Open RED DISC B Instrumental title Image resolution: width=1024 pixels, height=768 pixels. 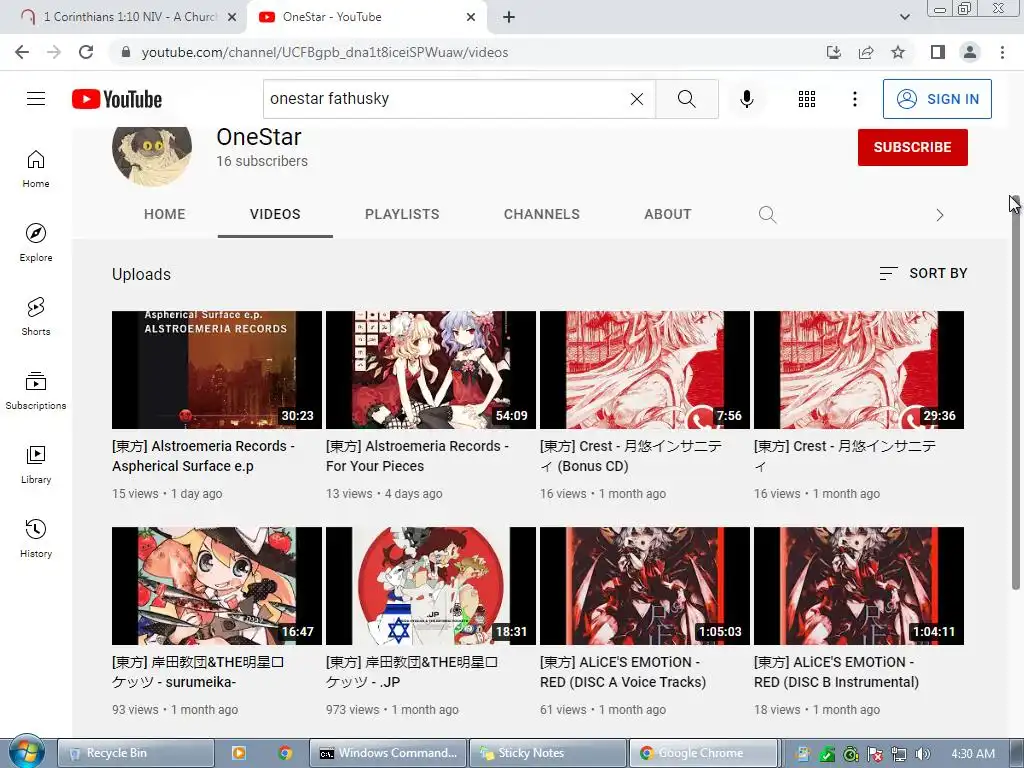837,672
